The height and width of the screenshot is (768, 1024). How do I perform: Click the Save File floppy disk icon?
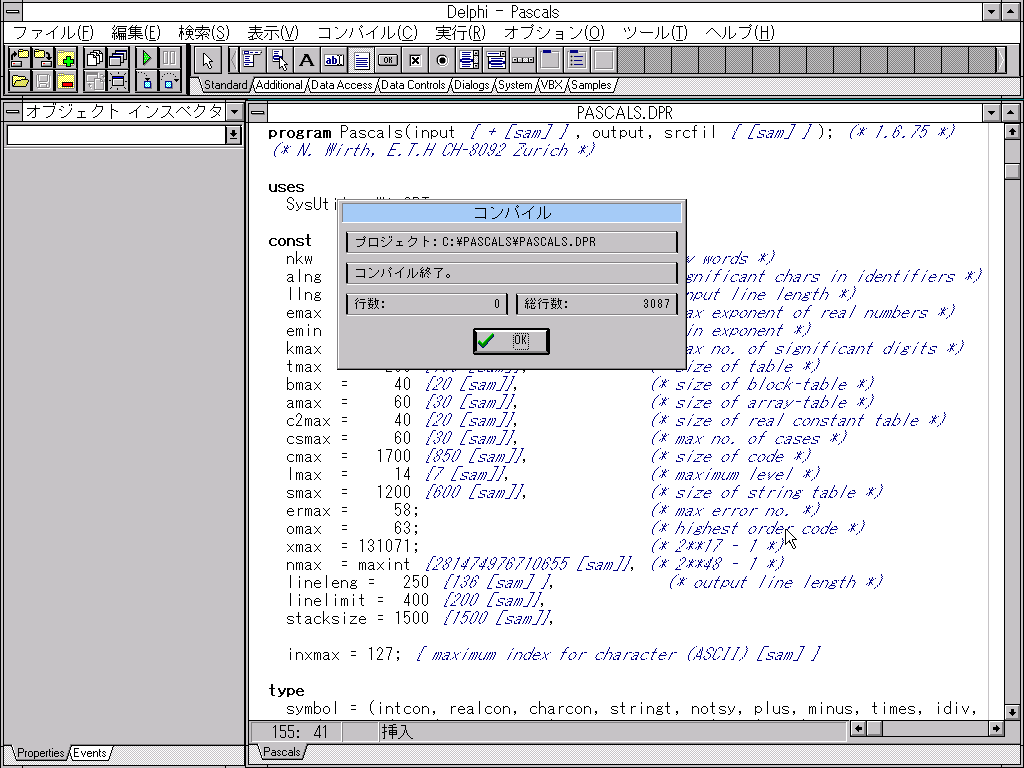point(42,82)
